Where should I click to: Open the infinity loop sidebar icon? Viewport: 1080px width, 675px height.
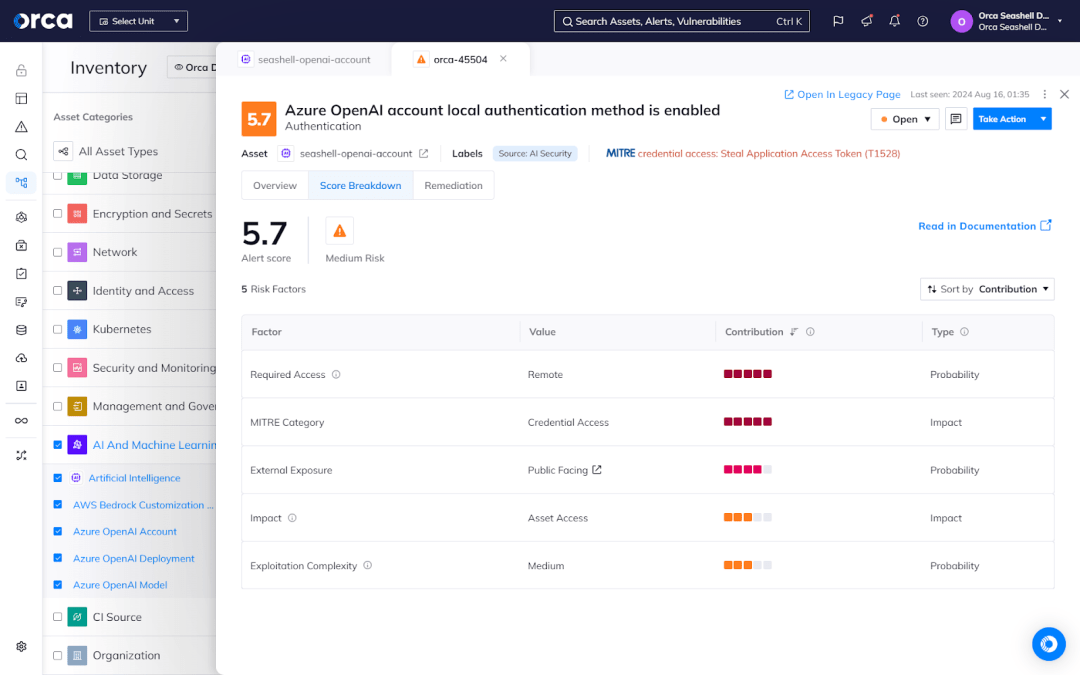click(x=21, y=421)
